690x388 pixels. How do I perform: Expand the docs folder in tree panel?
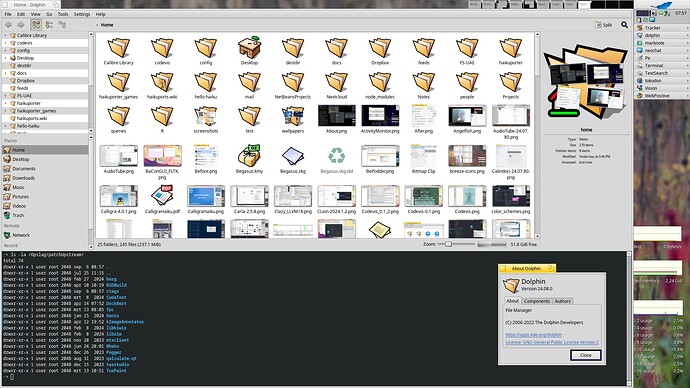pos(5,73)
